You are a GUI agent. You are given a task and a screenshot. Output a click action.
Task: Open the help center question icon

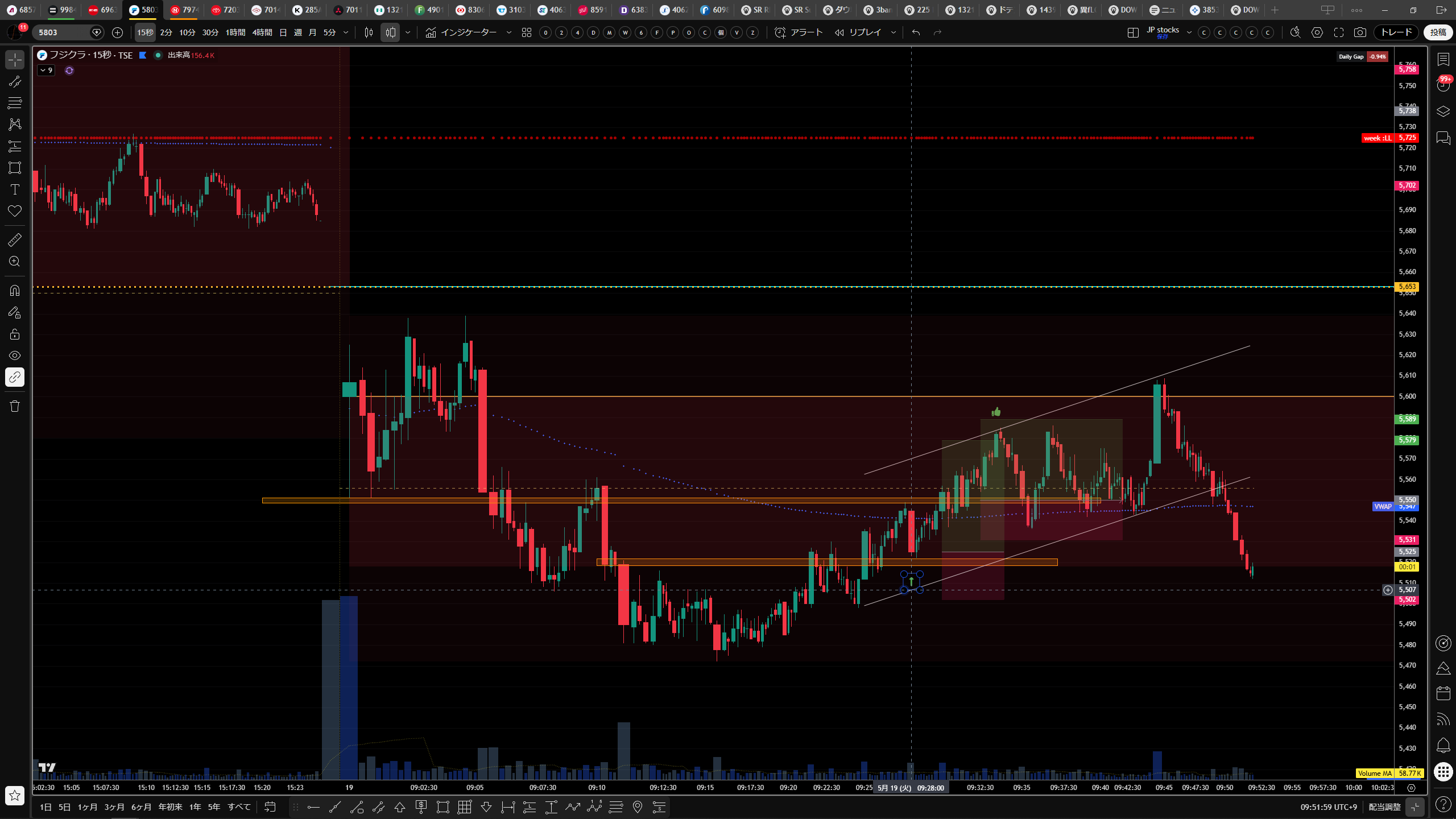[1443, 804]
